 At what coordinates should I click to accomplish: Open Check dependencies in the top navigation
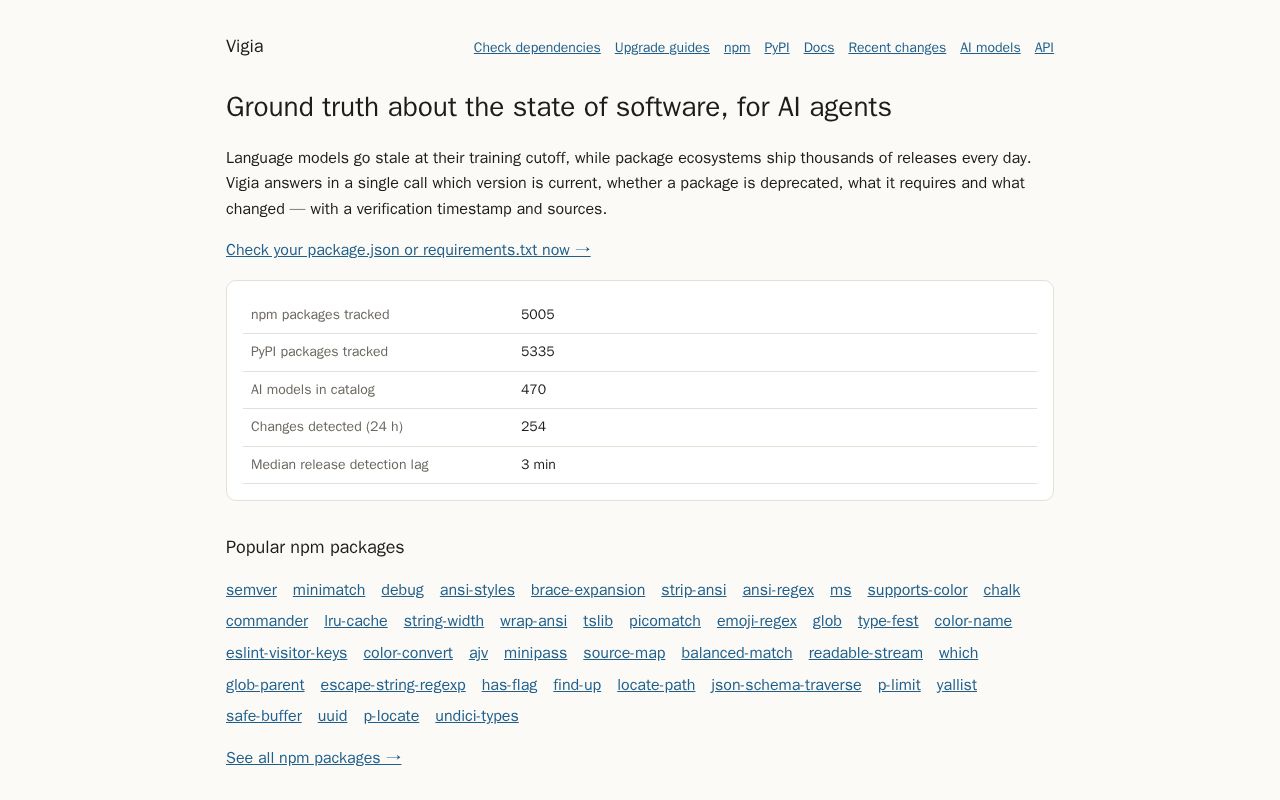click(537, 48)
